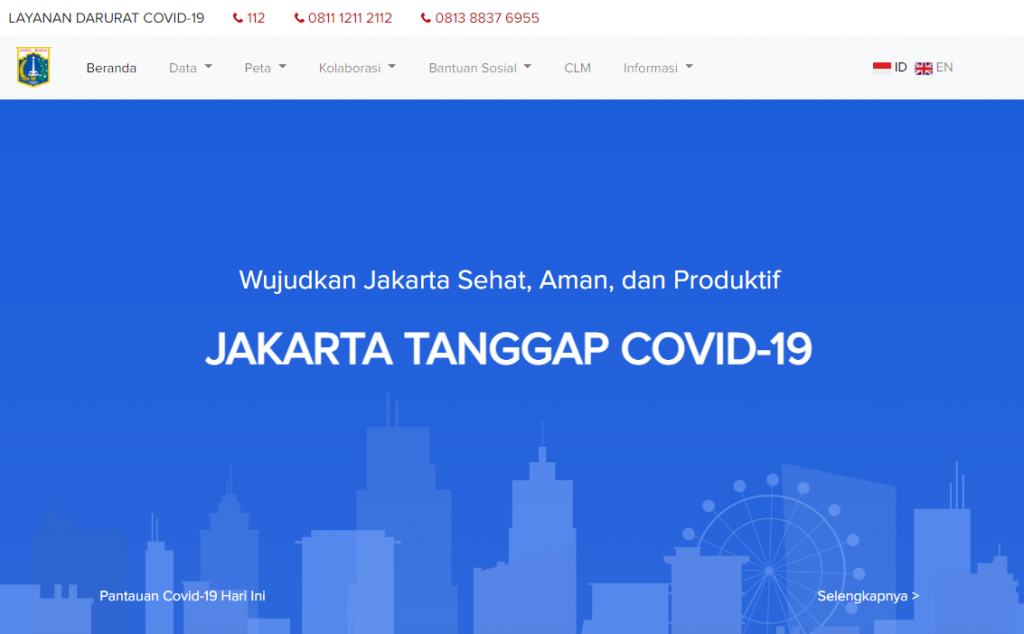This screenshot has width=1024, height=634.
Task: Click the JAKARTA TANGGAP COVID-19 heading
Action: coord(509,349)
